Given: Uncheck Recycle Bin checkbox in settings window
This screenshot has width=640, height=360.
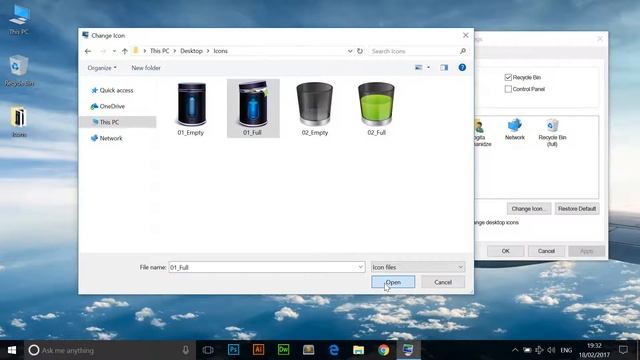Looking at the screenshot, I should coord(508,77).
